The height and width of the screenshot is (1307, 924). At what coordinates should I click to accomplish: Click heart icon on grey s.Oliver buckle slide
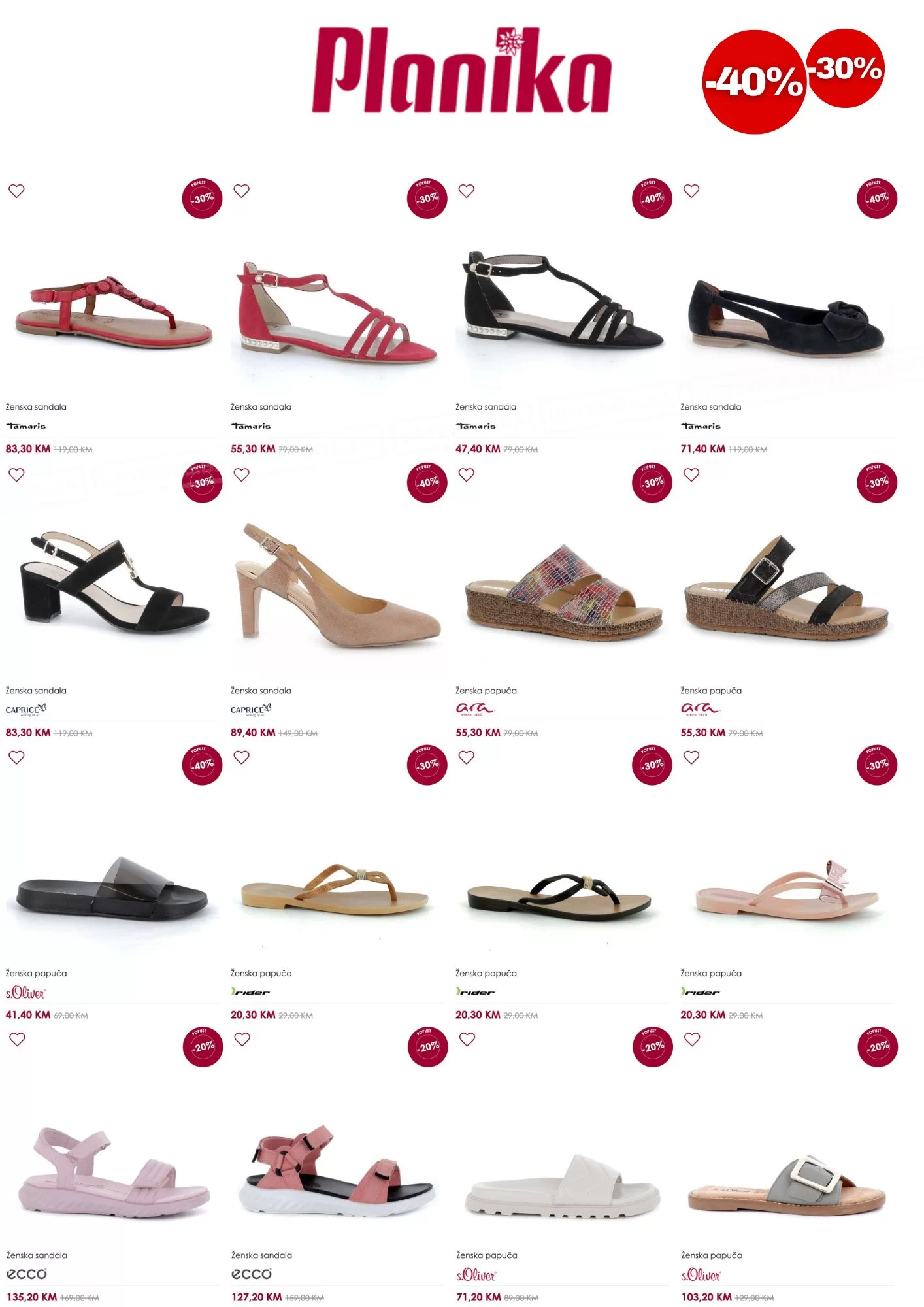click(x=692, y=1039)
